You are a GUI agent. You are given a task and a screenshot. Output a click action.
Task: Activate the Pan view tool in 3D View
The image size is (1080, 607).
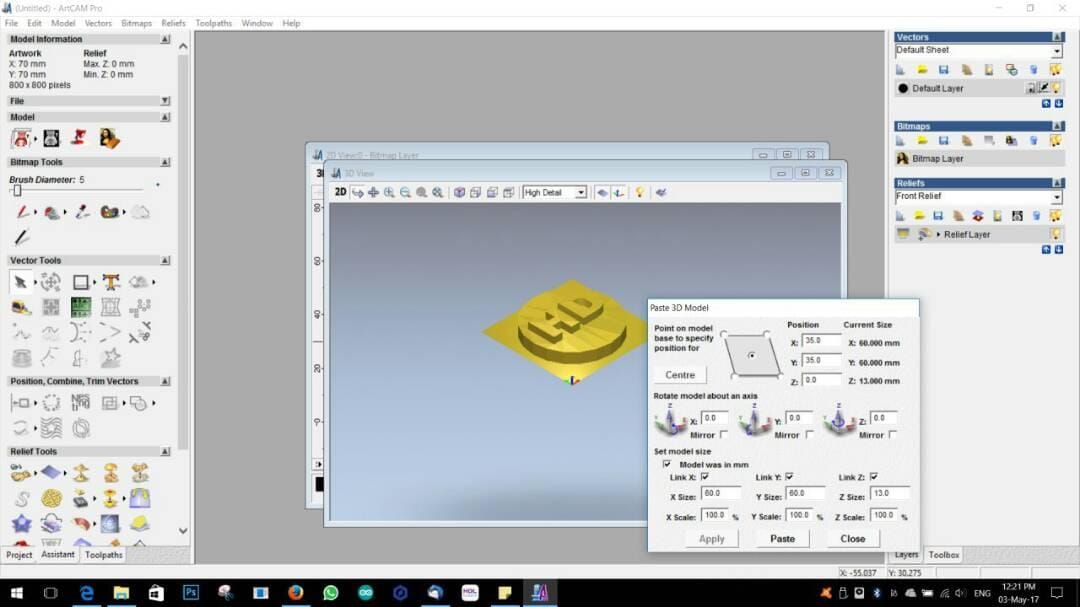(373, 192)
